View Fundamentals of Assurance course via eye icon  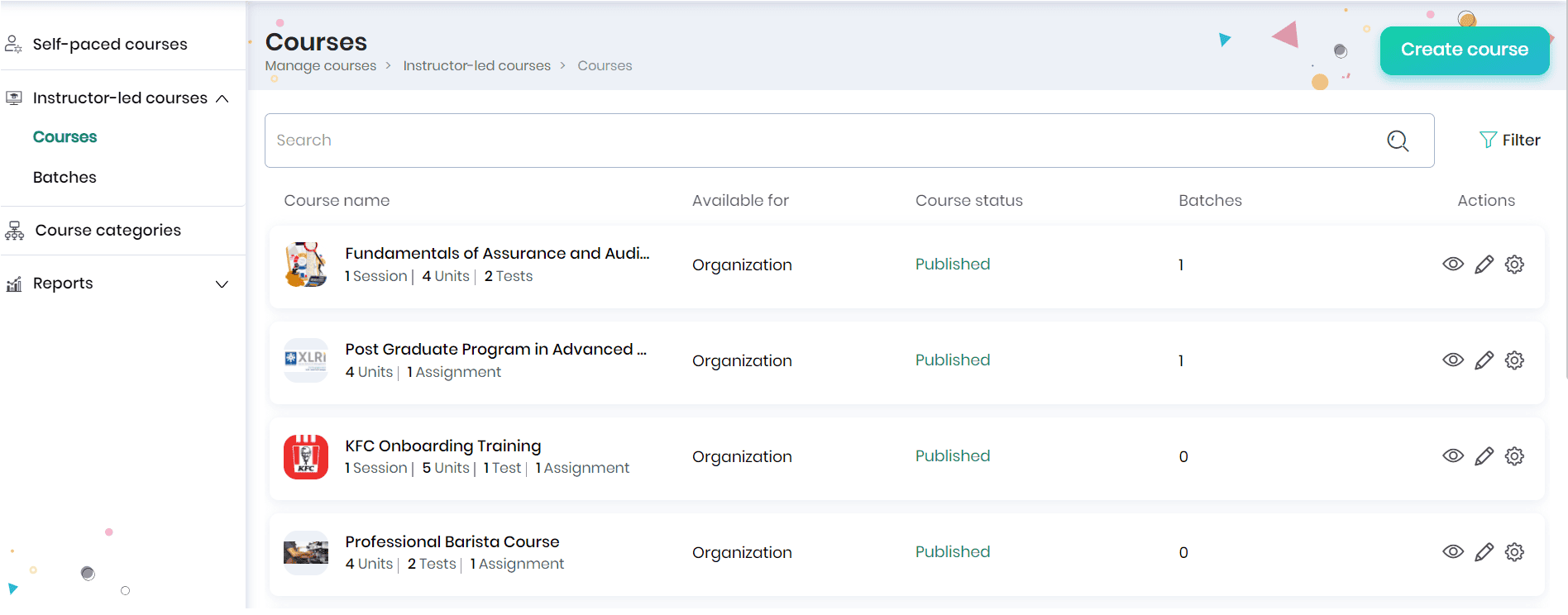point(1453,265)
